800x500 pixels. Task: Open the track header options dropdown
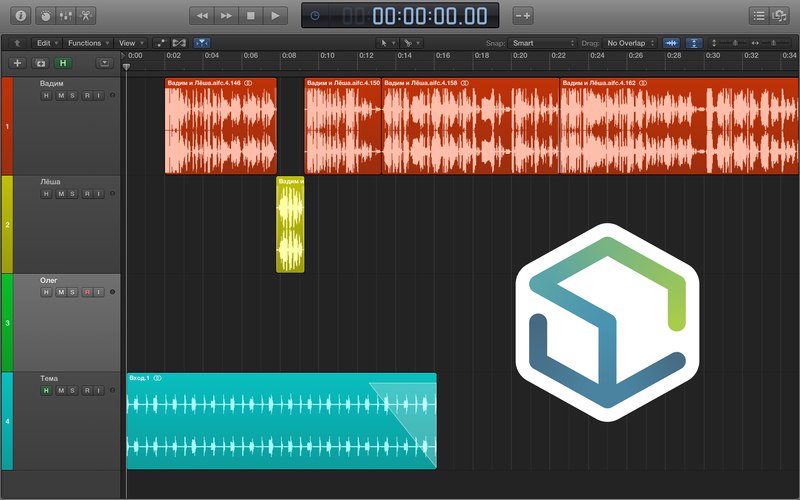[x=104, y=63]
